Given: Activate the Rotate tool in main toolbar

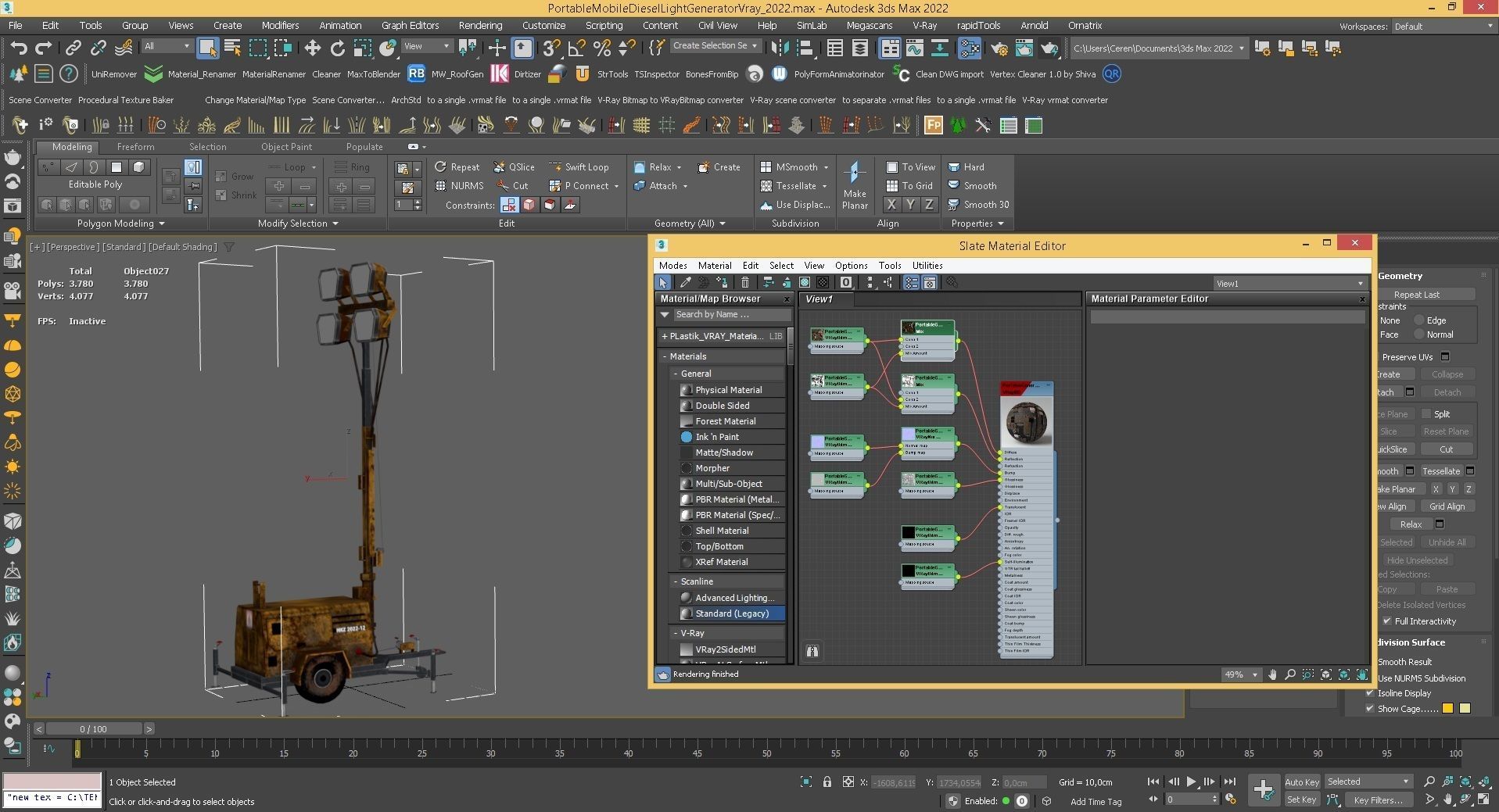Looking at the screenshot, I should point(337,48).
